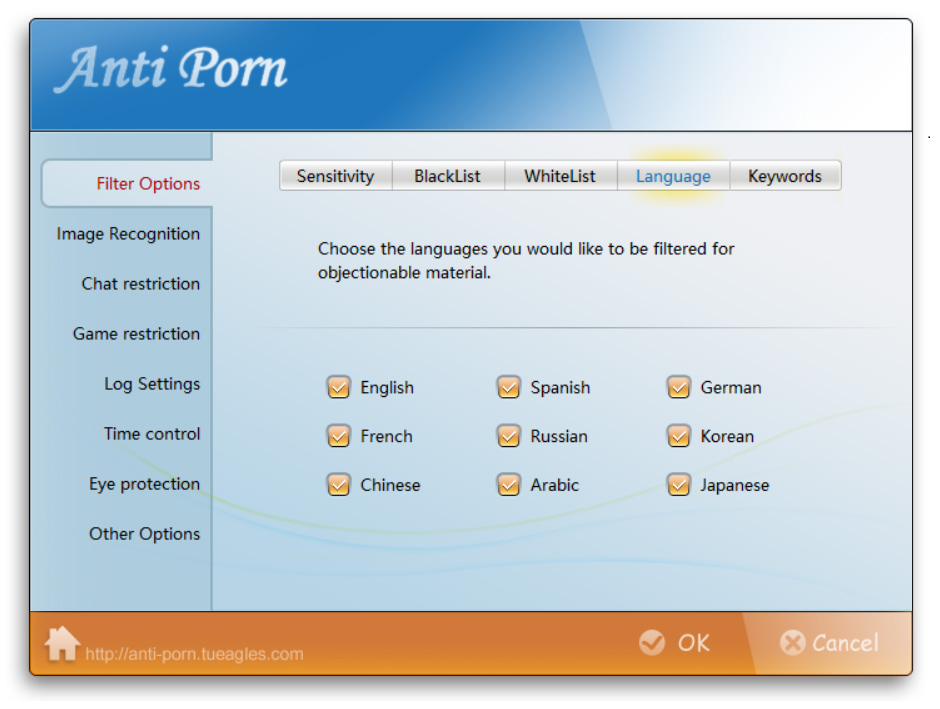940x709 pixels.
Task: Open Image Recognition in the sidebar
Action: coord(128,234)
